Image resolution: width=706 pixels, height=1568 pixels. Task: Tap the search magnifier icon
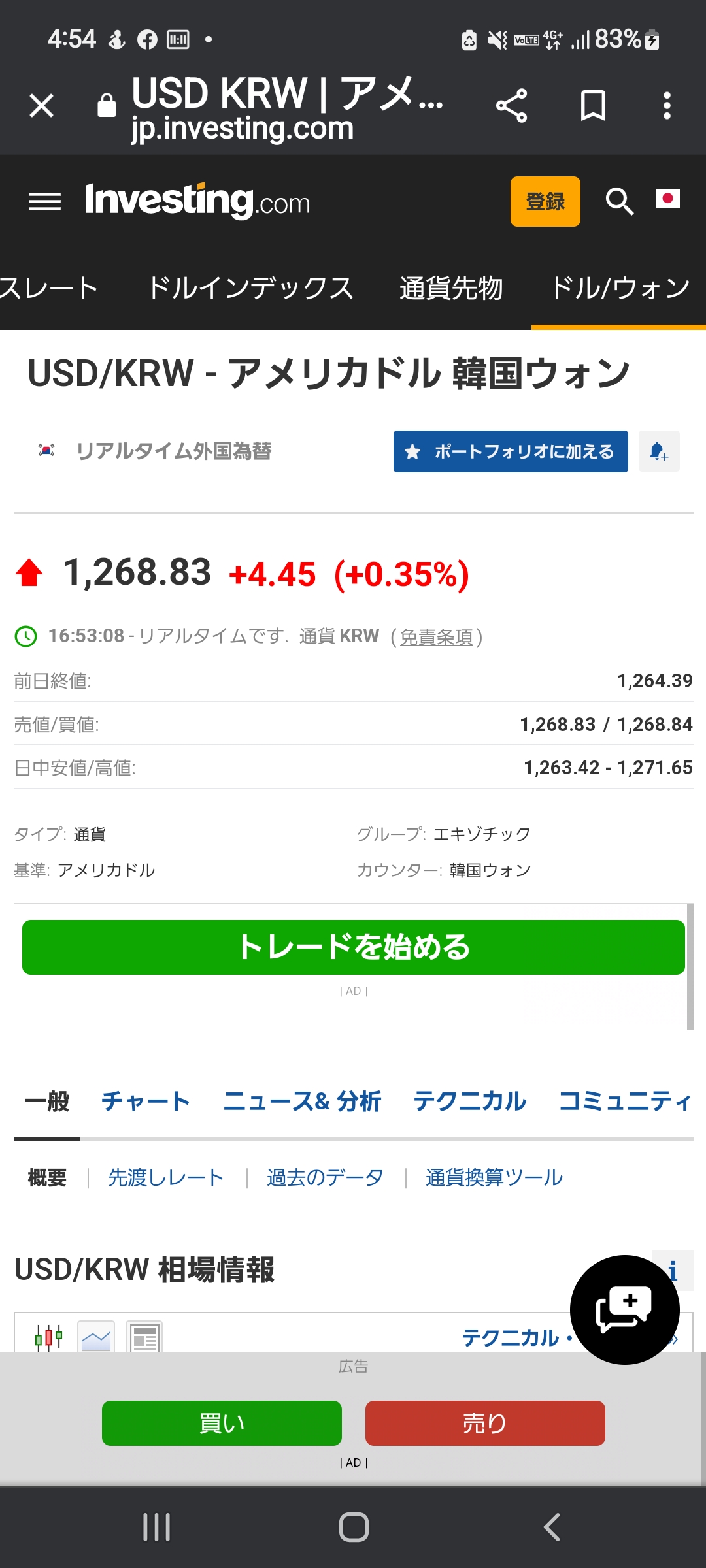pos(619,201)
